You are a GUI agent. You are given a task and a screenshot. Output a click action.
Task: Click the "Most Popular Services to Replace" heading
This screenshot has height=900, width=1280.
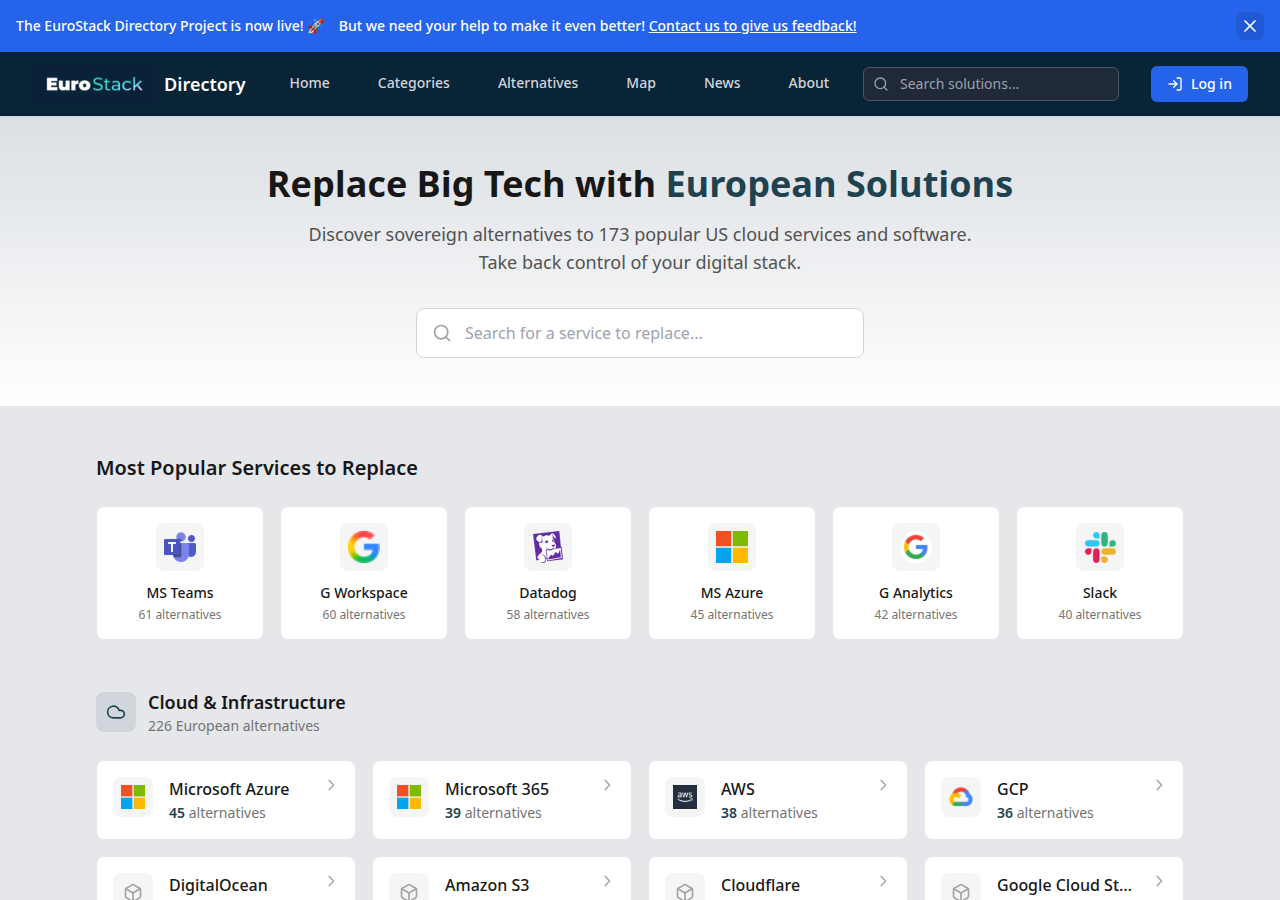(x=257, y=468)
